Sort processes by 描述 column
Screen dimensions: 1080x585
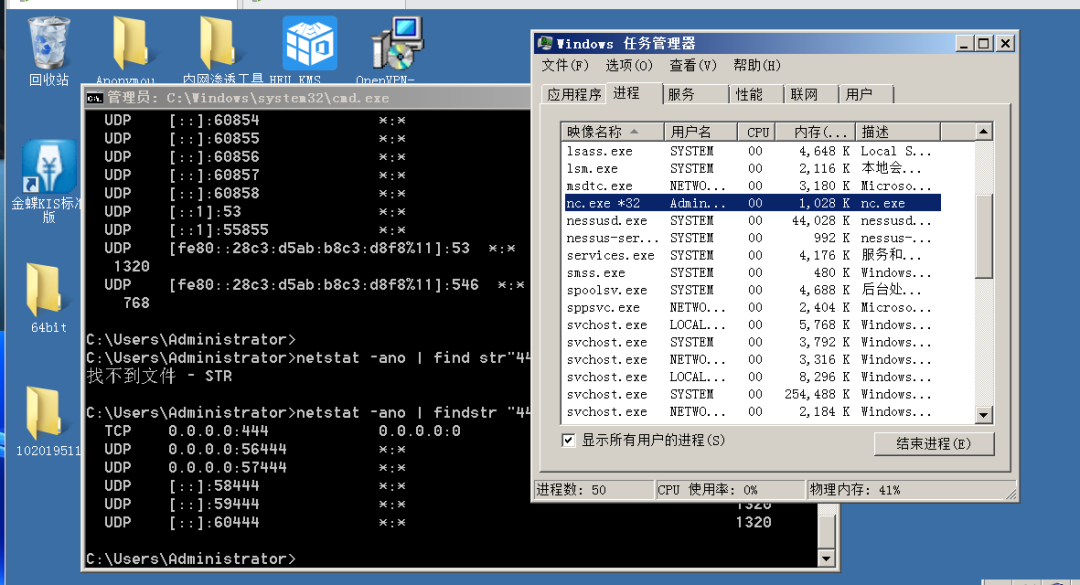pyautogui.click(x=897, y=132)
